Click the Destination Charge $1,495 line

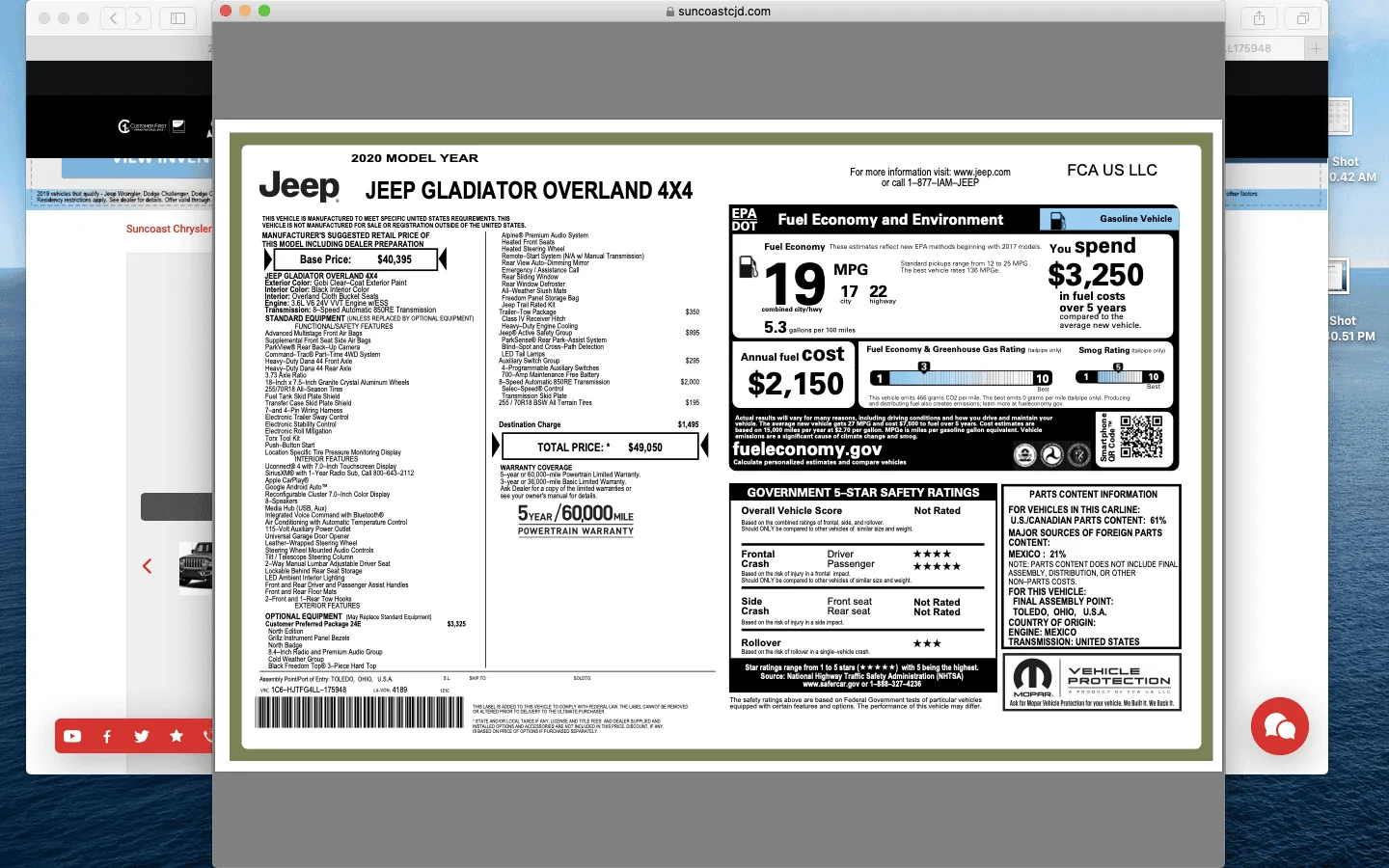598,424
